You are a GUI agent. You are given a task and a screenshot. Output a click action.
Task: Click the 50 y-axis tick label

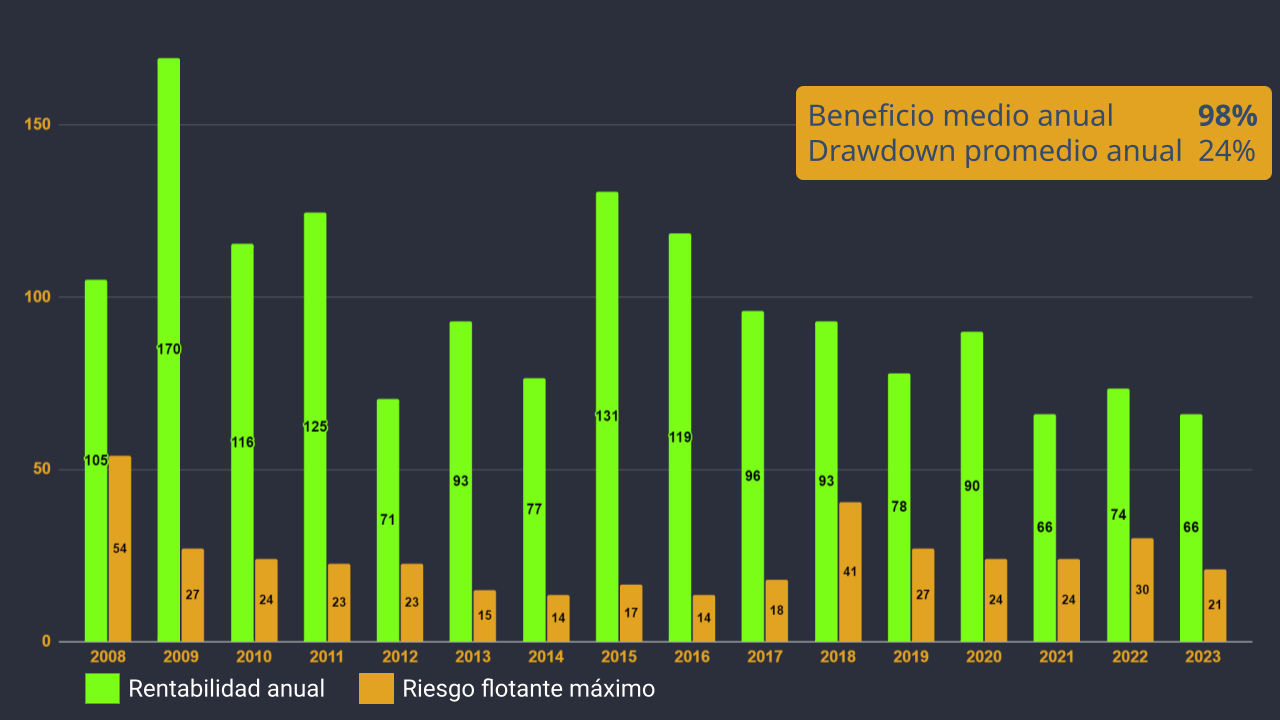43,469
